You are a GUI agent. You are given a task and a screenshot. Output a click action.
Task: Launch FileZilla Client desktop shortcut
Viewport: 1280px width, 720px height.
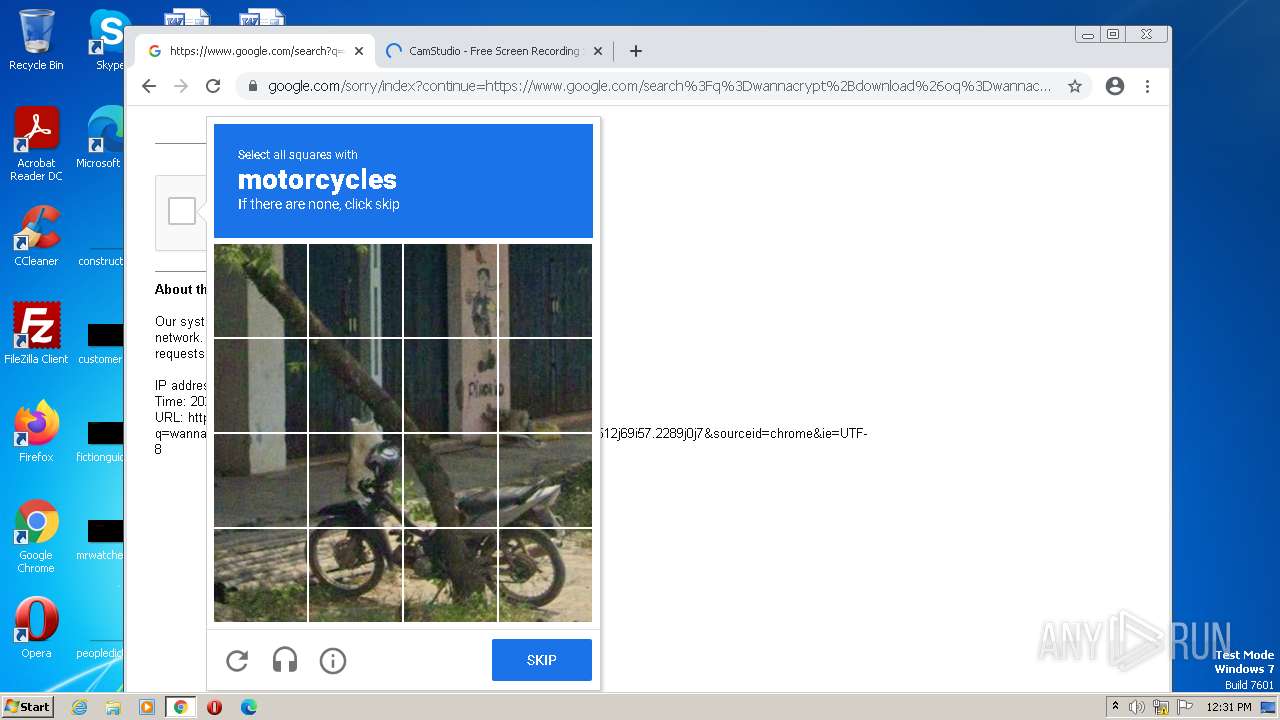[x=36, y=334]
